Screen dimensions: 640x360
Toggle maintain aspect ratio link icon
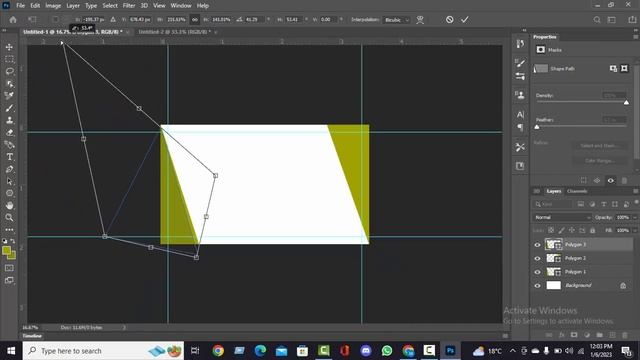pyautogui.click(x=195, y=20)
